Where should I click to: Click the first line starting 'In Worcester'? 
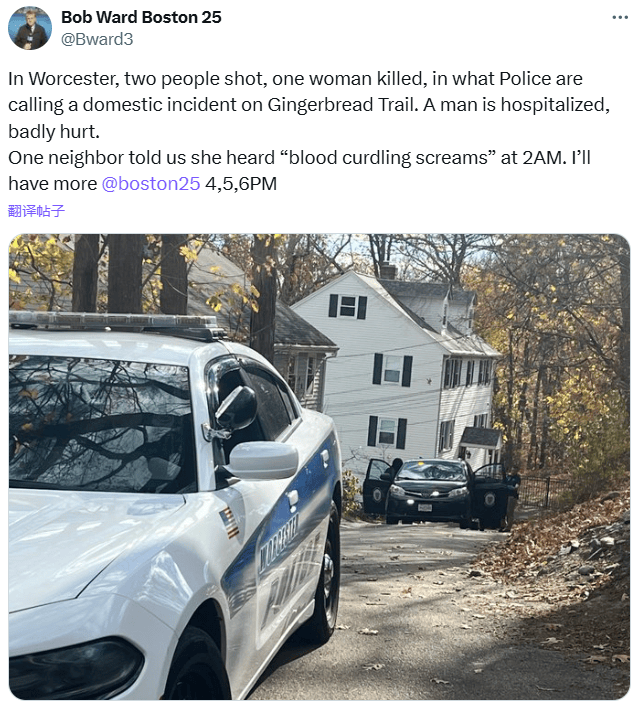pyautogui.click(x=295, y=79)
